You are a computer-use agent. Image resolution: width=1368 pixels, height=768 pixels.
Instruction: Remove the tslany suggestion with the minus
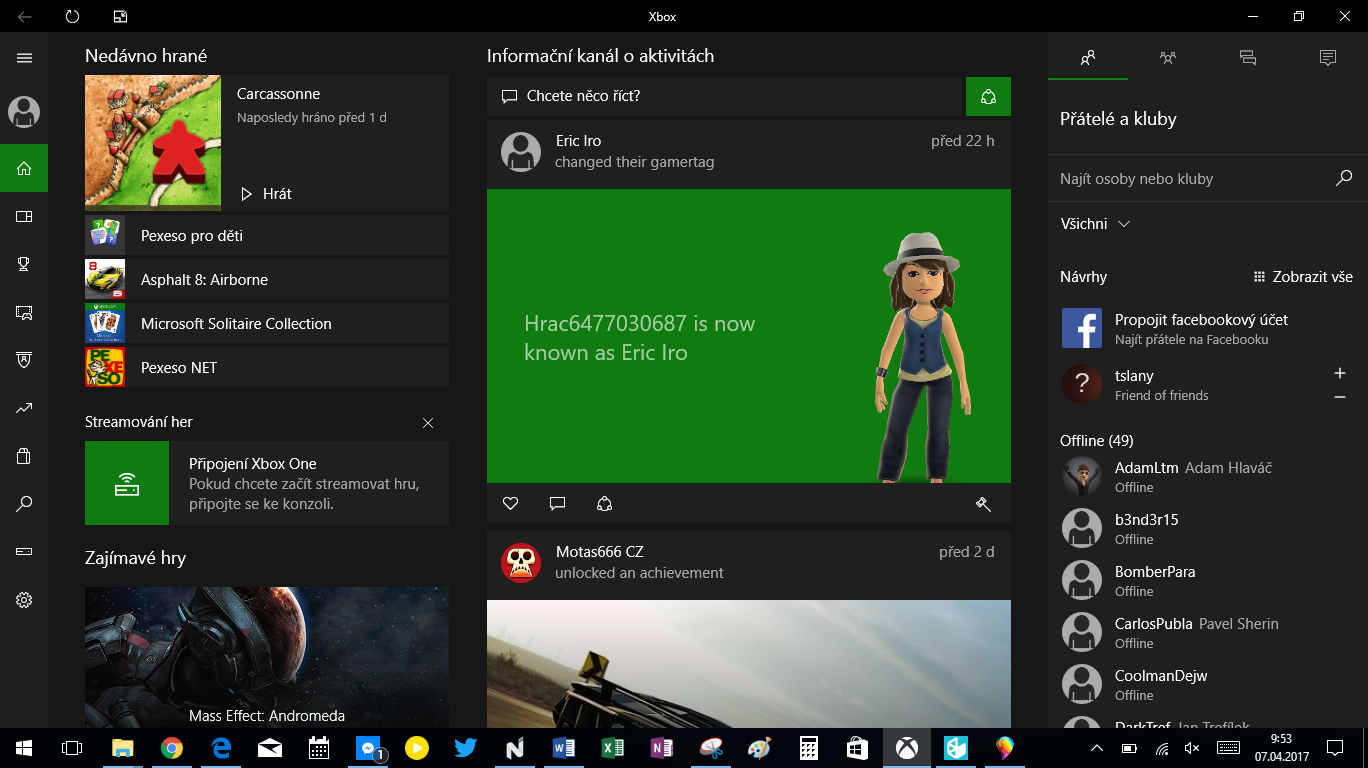click(x=1340, y=397)
